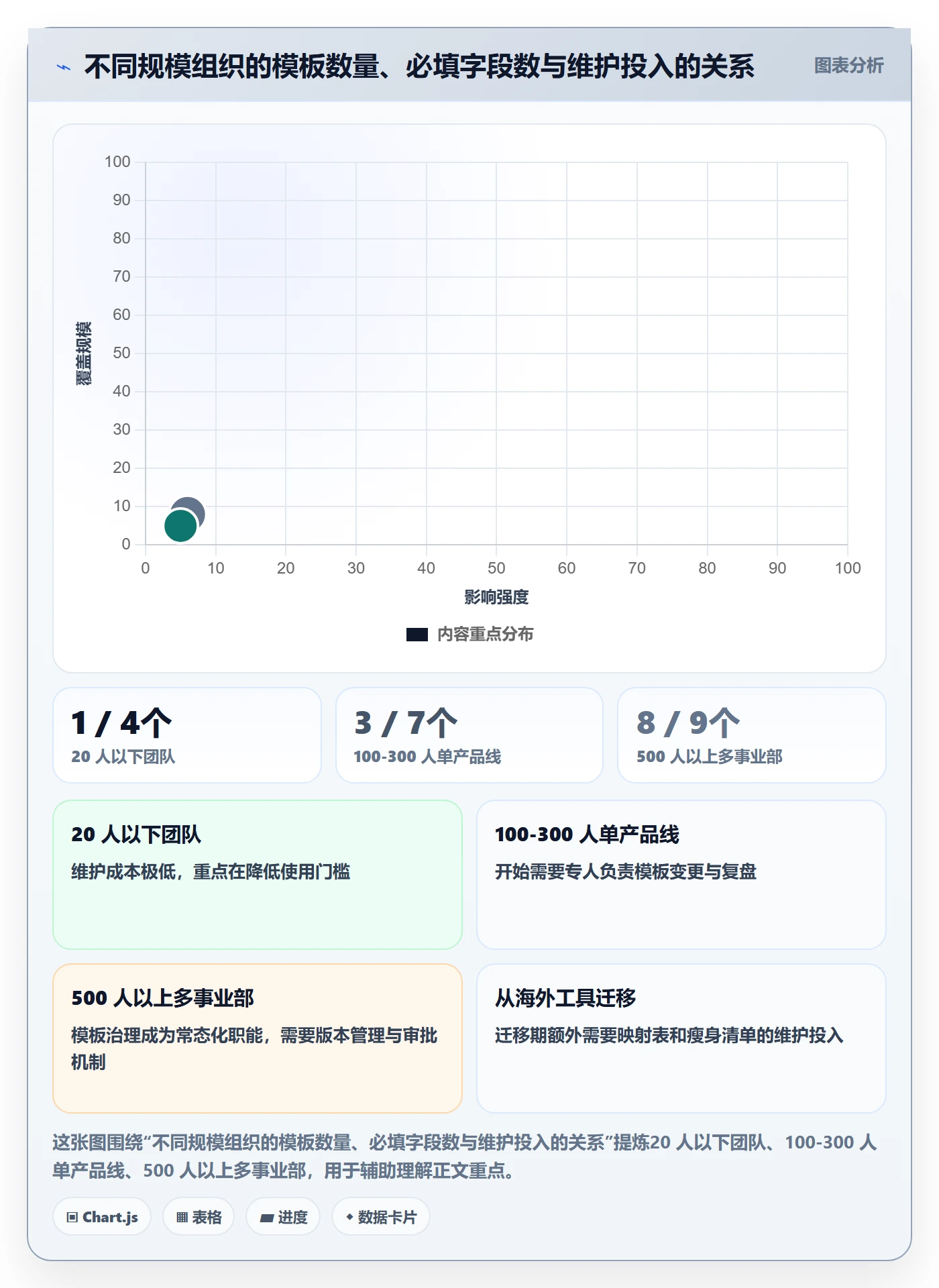Click the green 20 人以下团队 detail card heading

coord(136,835)
